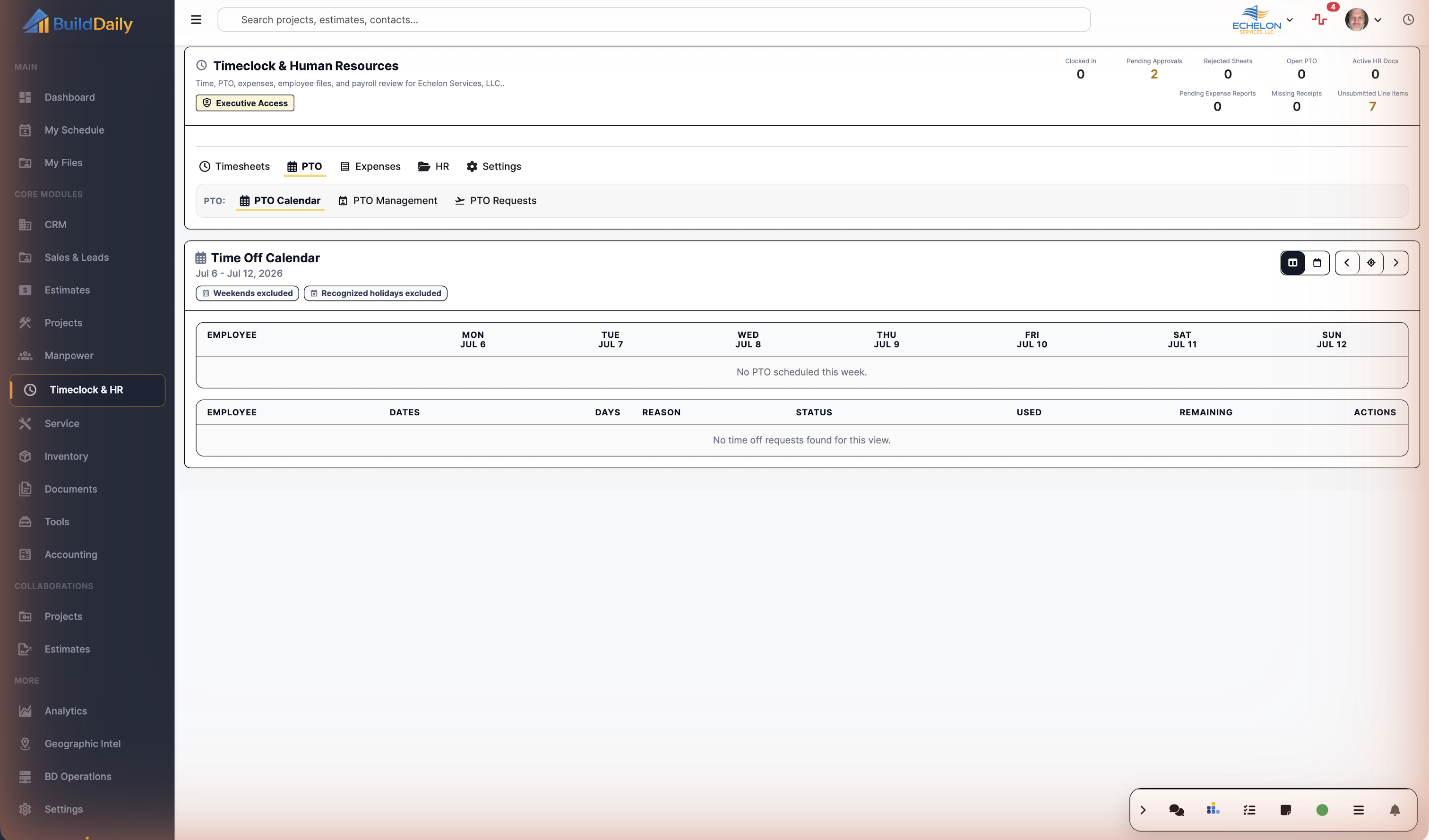Jump to current week target button
The image size is (1429, 840).
[x=1371, y=263]
